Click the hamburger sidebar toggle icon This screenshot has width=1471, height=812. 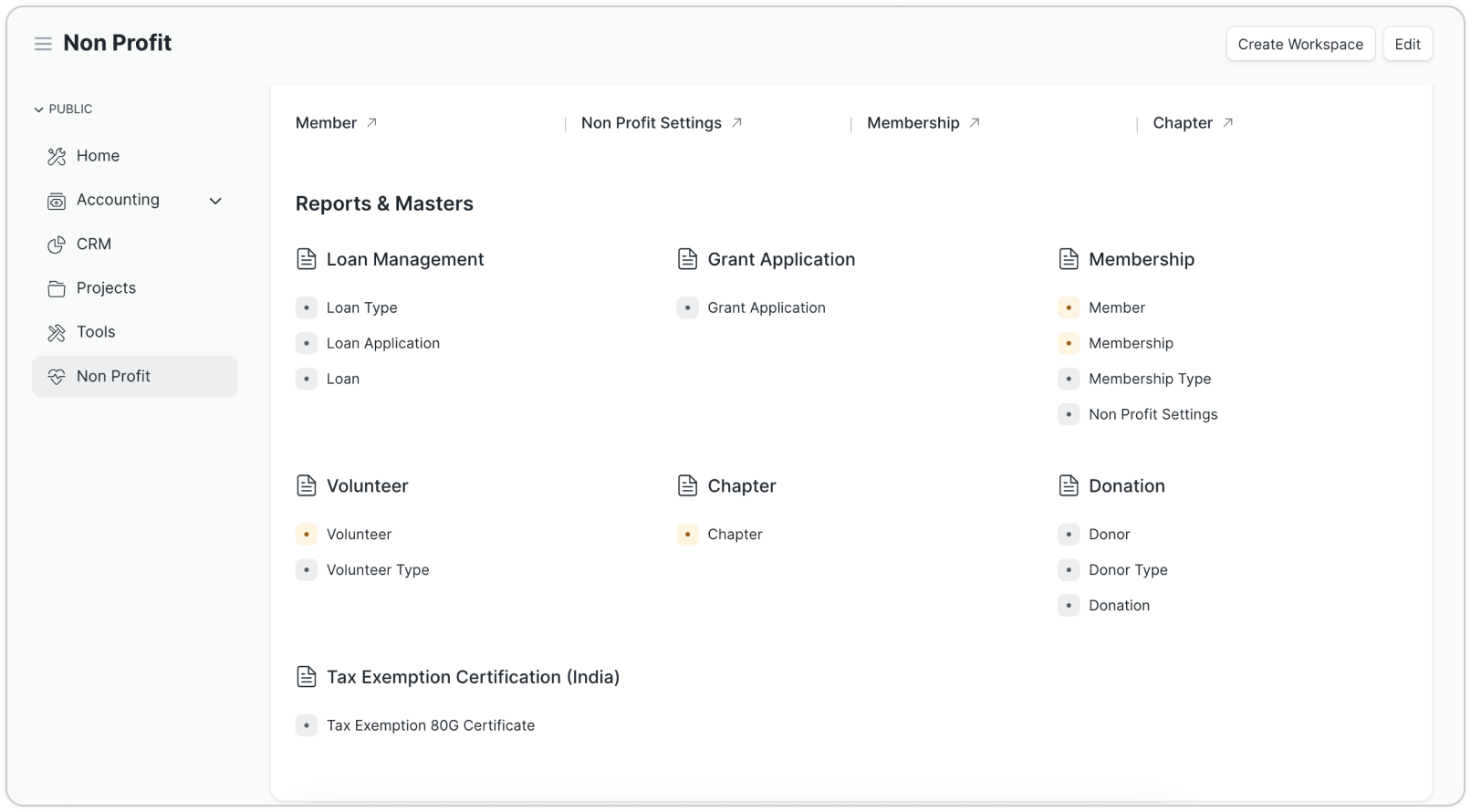point(43,44)
